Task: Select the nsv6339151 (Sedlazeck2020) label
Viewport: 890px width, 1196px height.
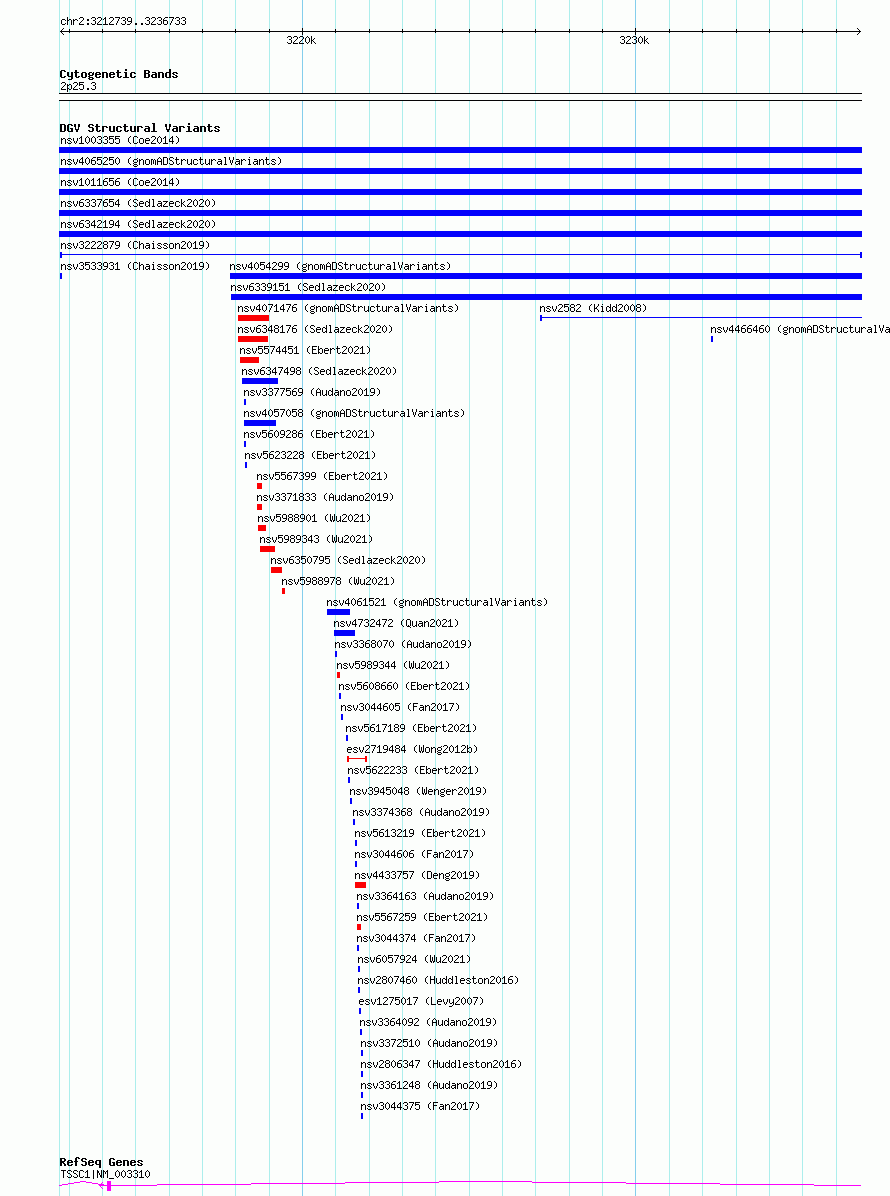Action: 308,288
